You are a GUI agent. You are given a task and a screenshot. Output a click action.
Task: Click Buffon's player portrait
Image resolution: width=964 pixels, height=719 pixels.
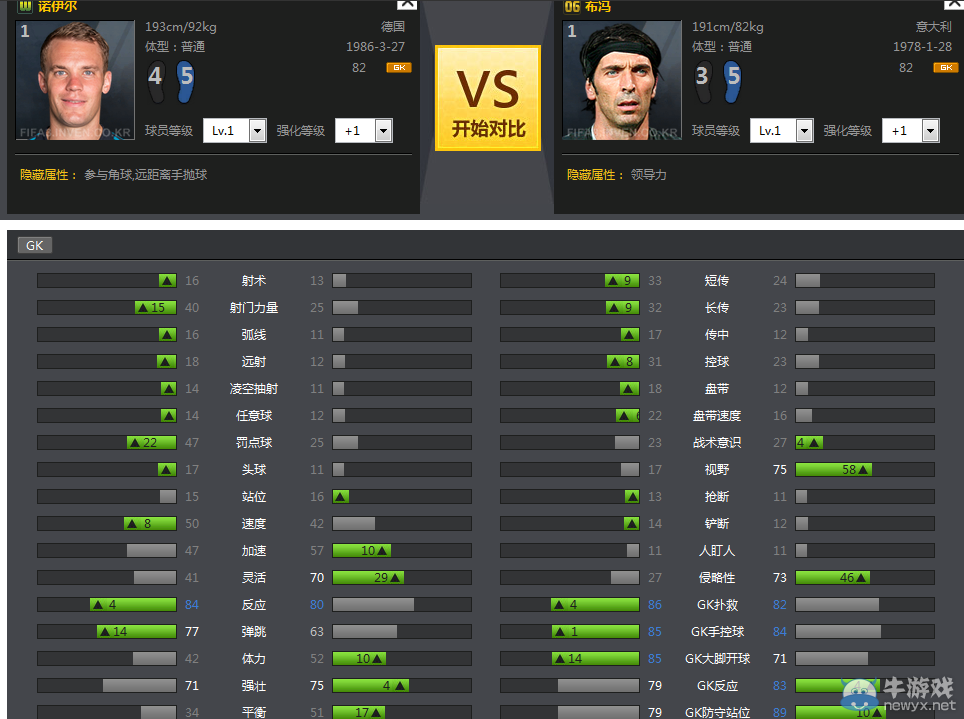coord(622,81)
